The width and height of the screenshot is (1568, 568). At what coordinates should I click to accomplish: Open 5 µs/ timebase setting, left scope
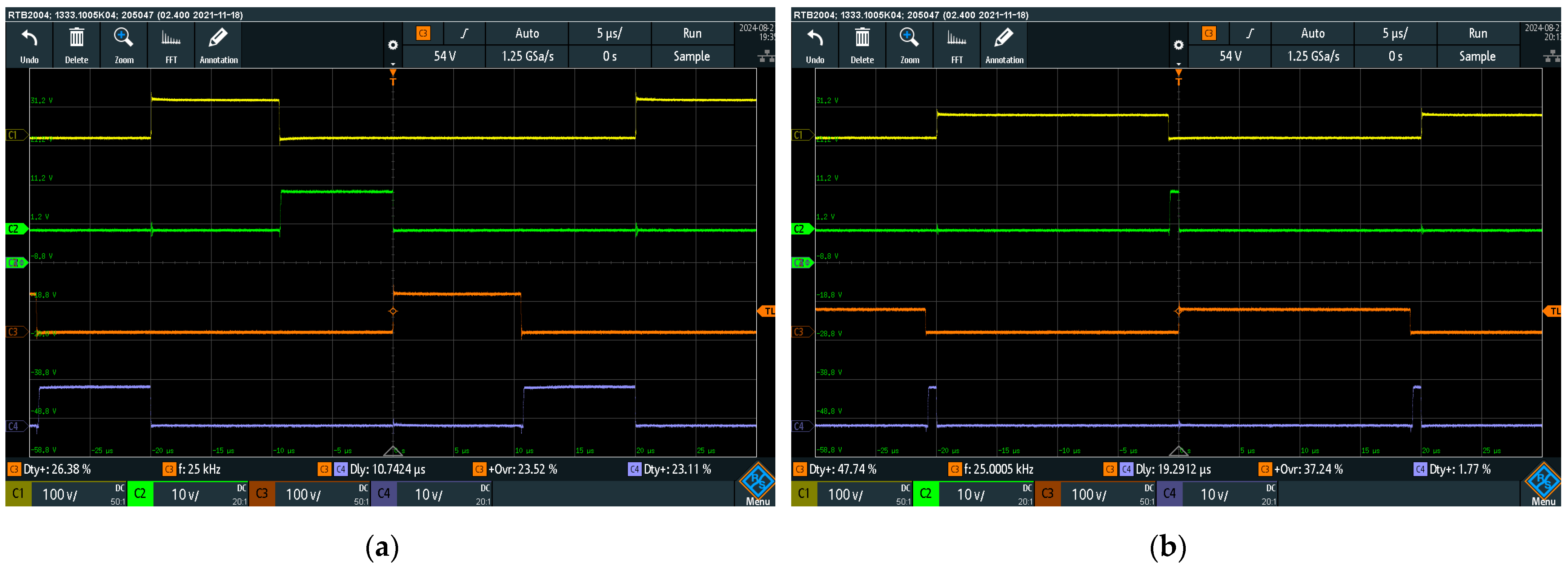(609, 33)
